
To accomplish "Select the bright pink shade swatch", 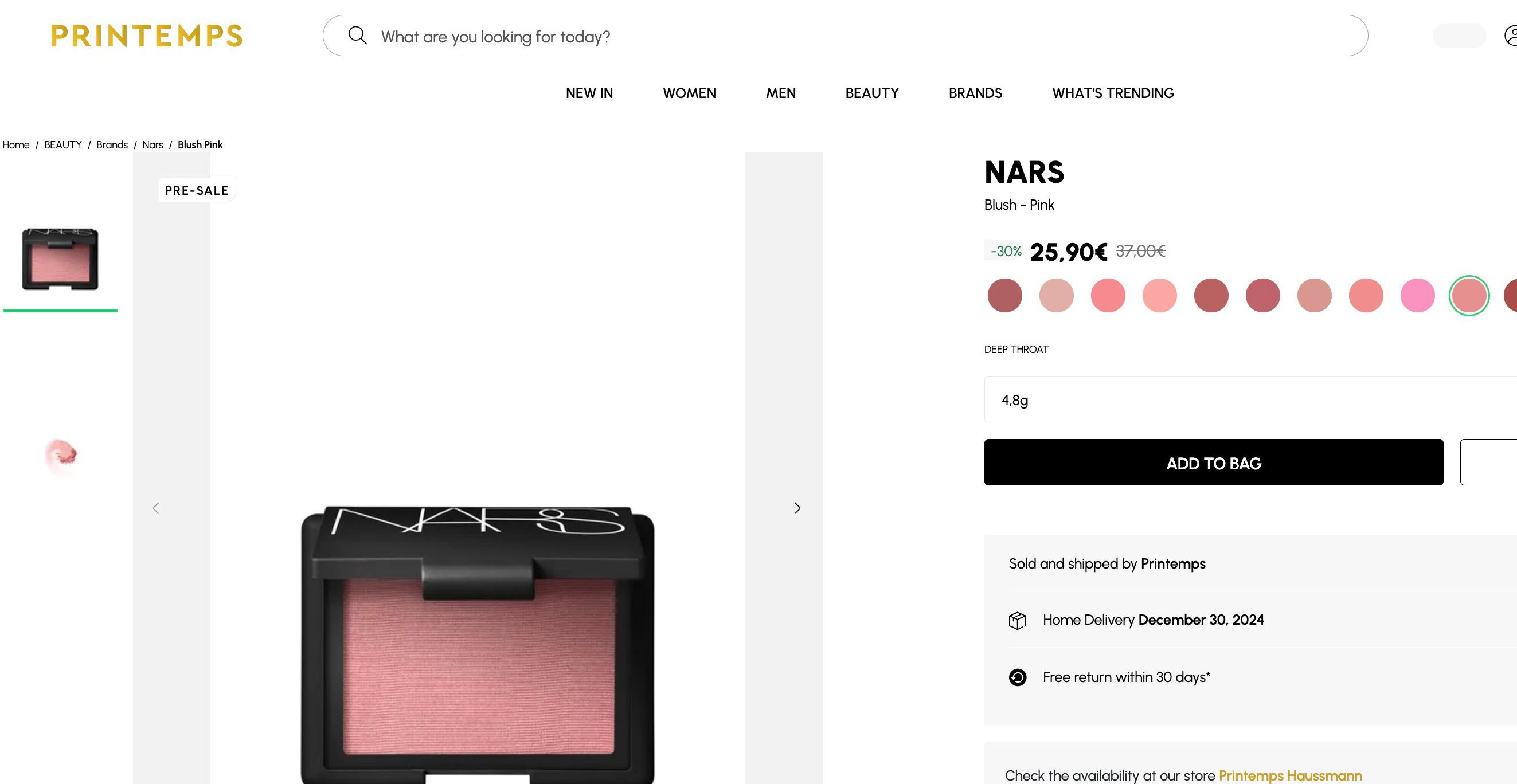I will tap(1417, 296).
